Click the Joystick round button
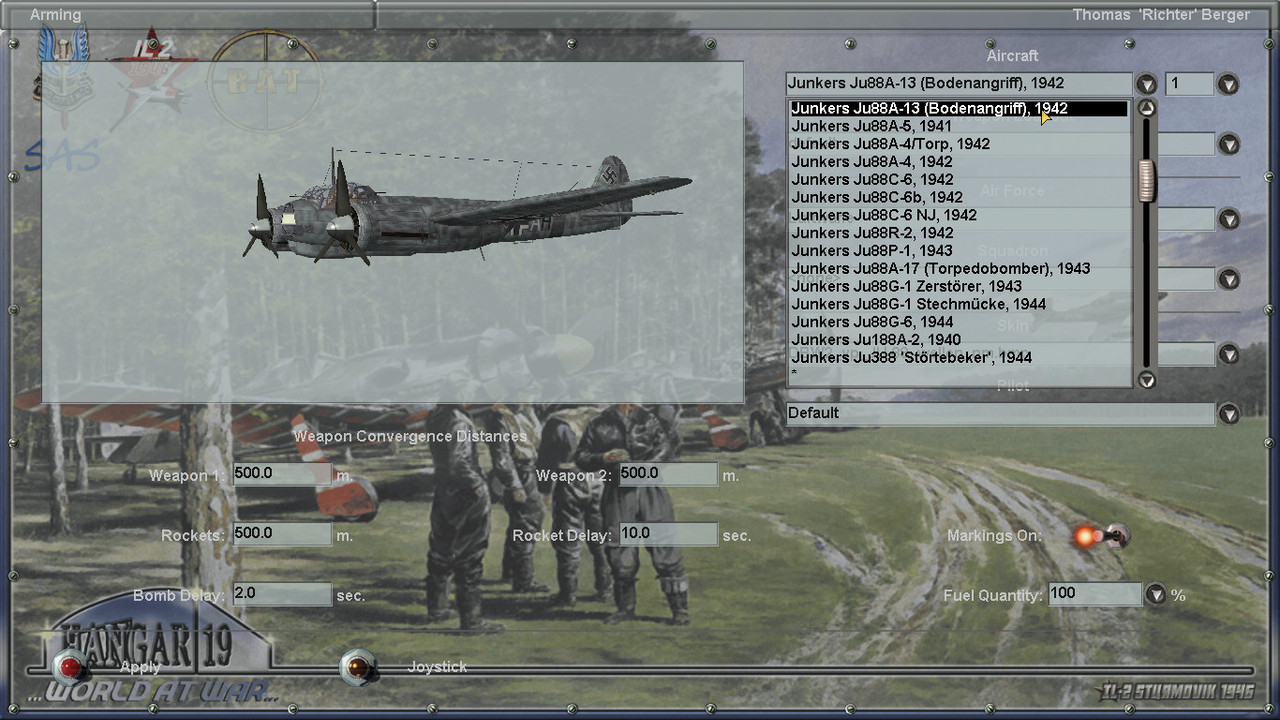1280x720 pixels. pyautogui.click(x=357, y=667)
